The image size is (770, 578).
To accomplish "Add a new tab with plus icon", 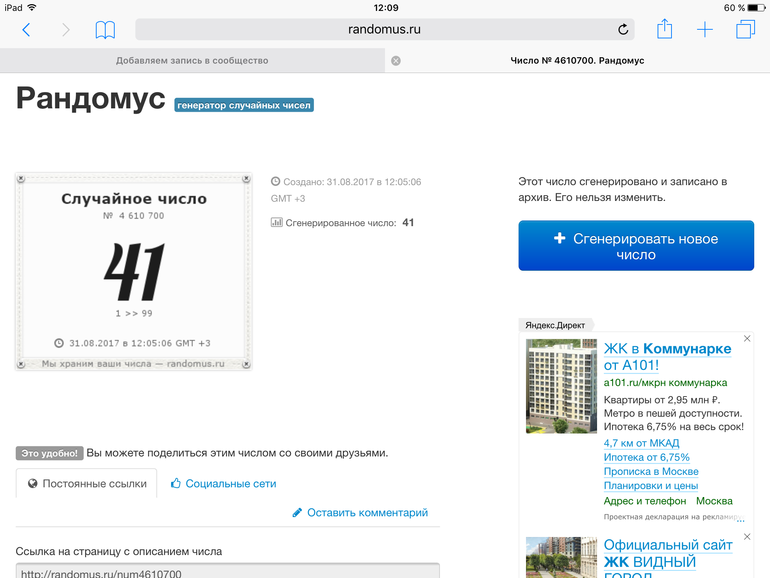I will 705,30.
